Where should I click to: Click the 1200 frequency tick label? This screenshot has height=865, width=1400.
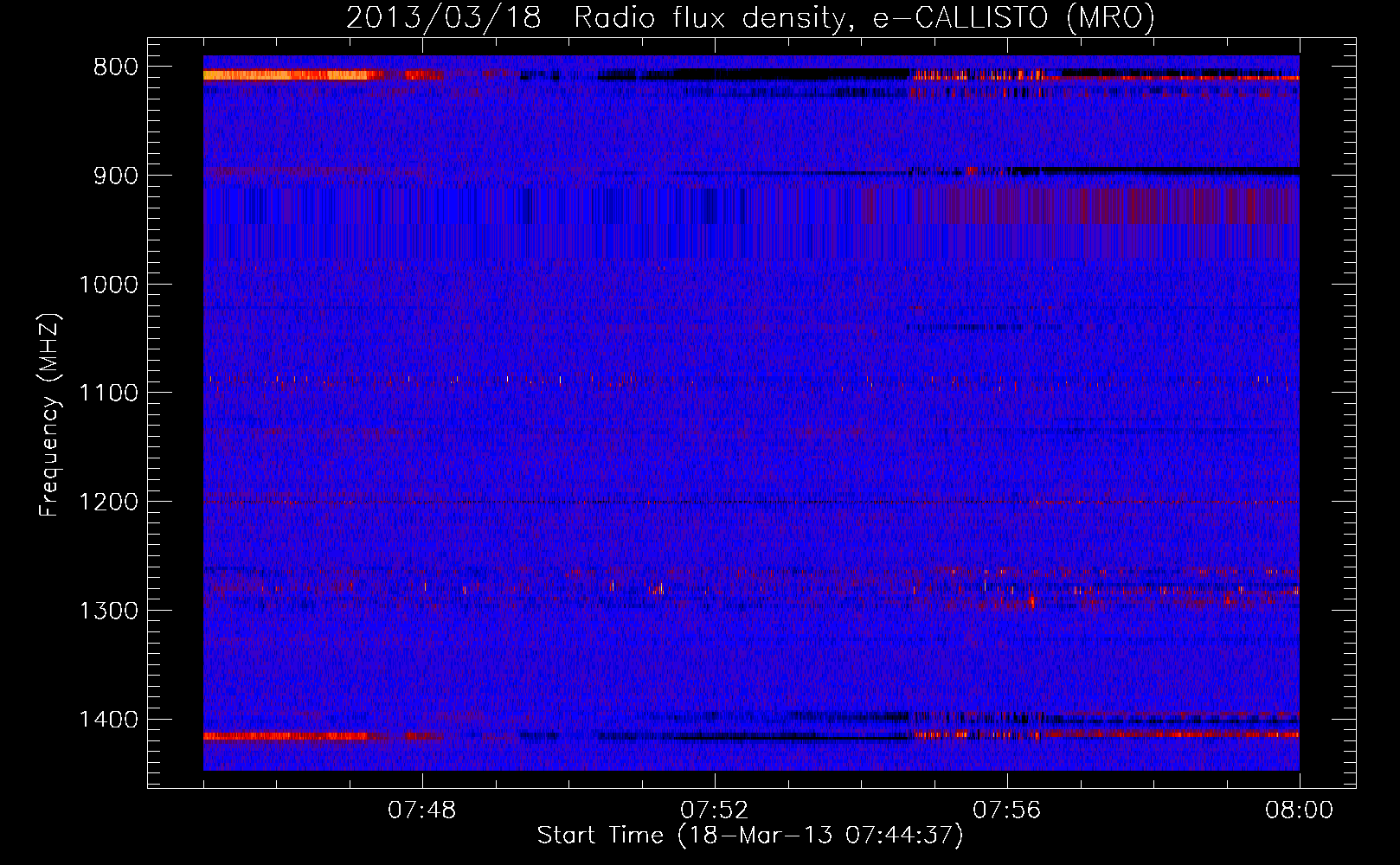click(108, 502)
